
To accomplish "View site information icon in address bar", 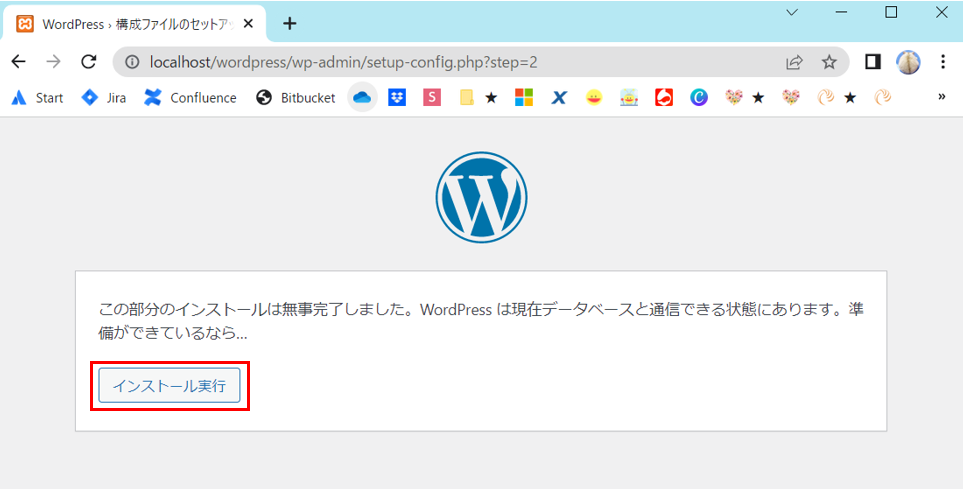I will [x=131, y=62].
